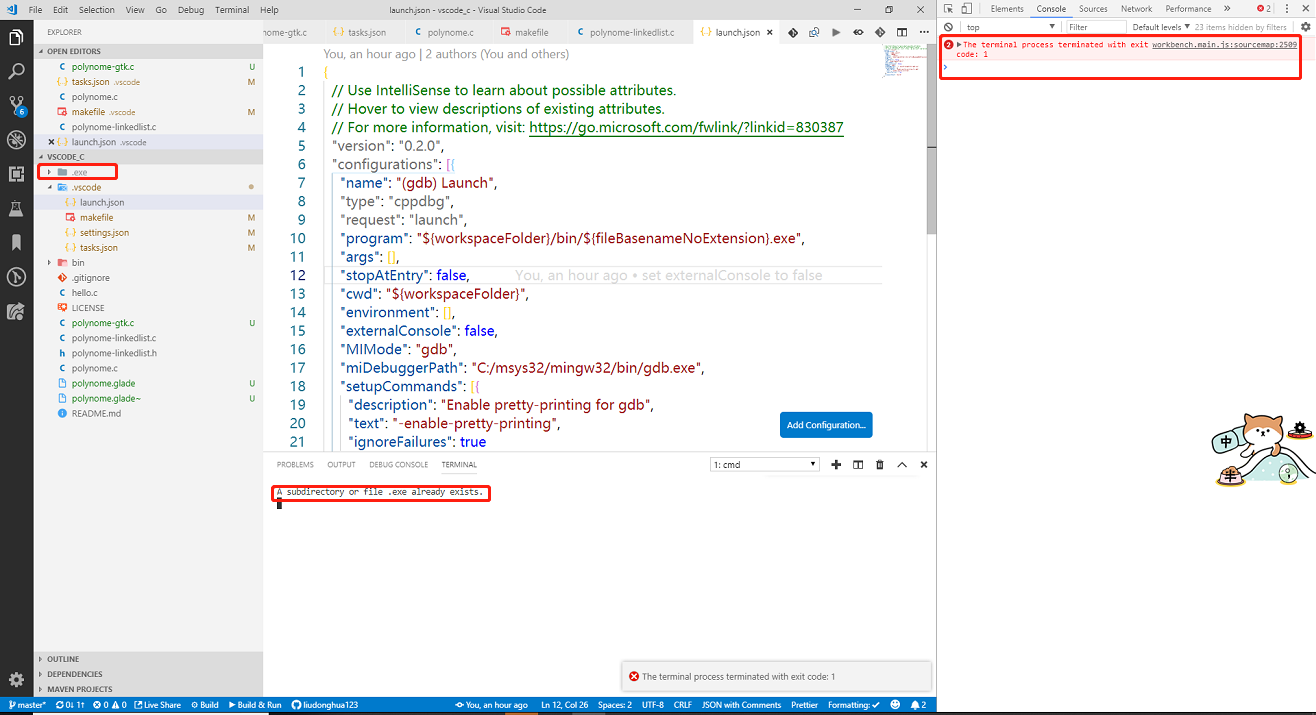Start debugging with the Run arrow in editor toolbar

836,31
